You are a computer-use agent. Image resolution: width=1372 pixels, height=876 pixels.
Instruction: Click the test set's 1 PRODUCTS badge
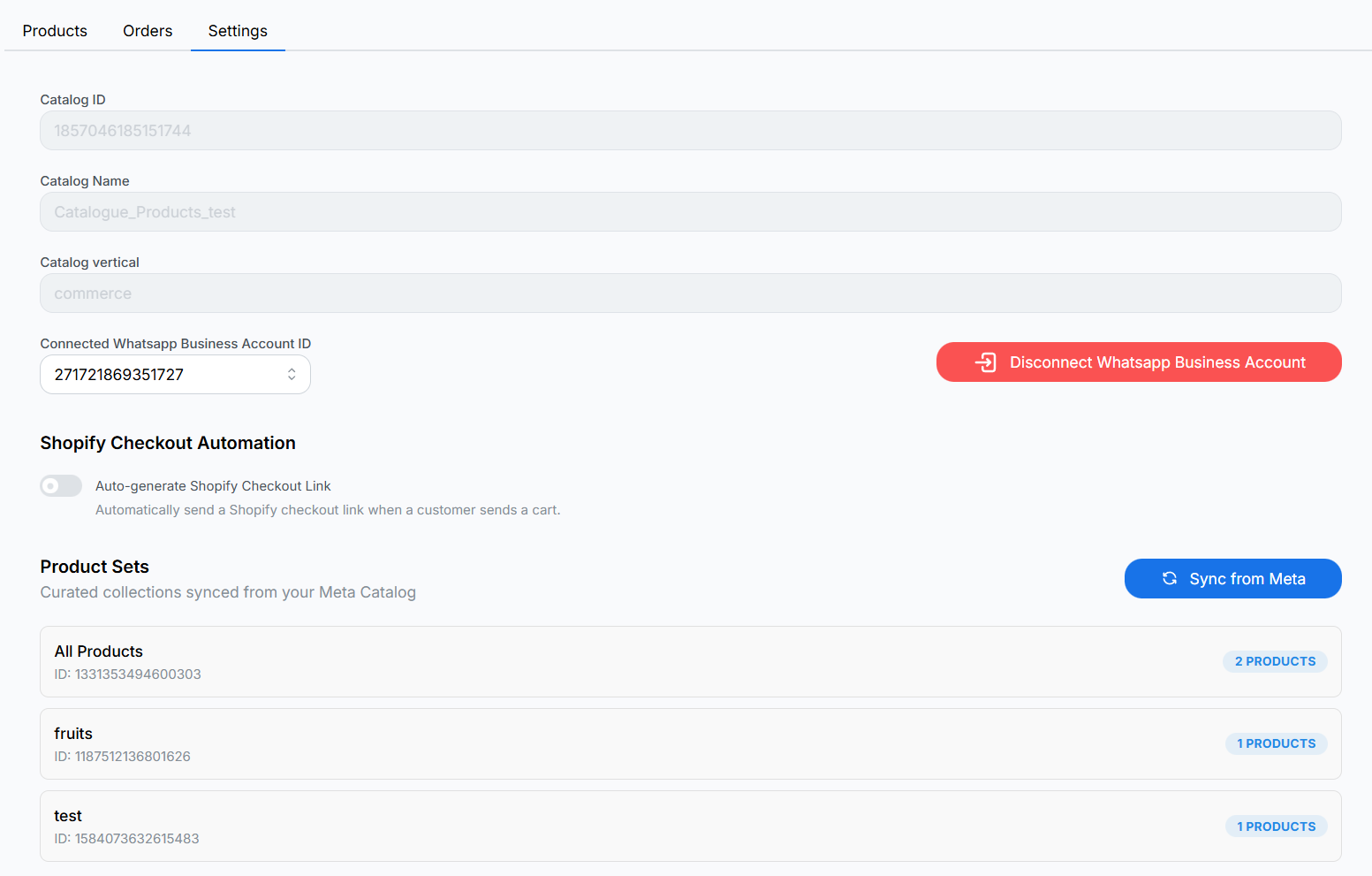pyautogui.click(x=1276, y=826)
